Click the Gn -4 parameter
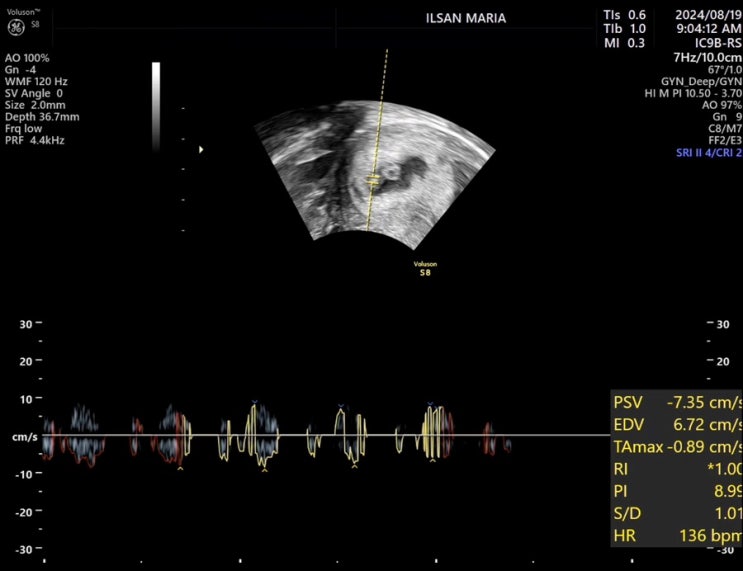 [x=20, y=70]
